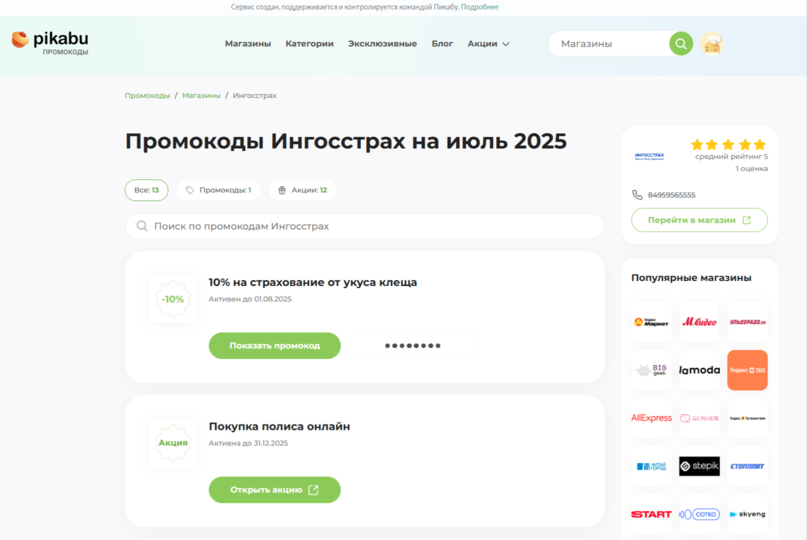Click the Популярные магазины heading
This screenshot has width=807, height=540.
691,277
